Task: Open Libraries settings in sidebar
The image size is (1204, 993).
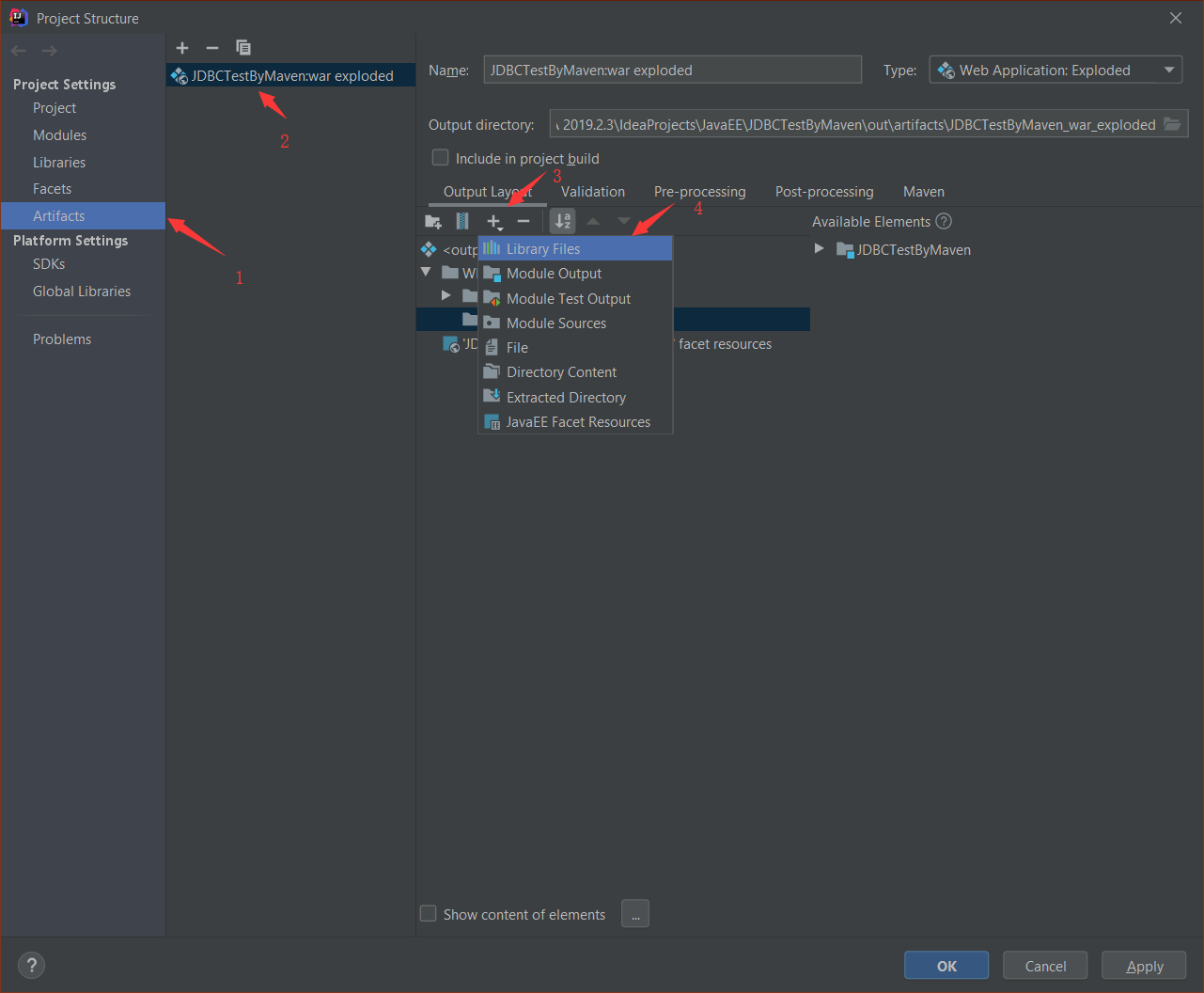Action: pos(59,163)
